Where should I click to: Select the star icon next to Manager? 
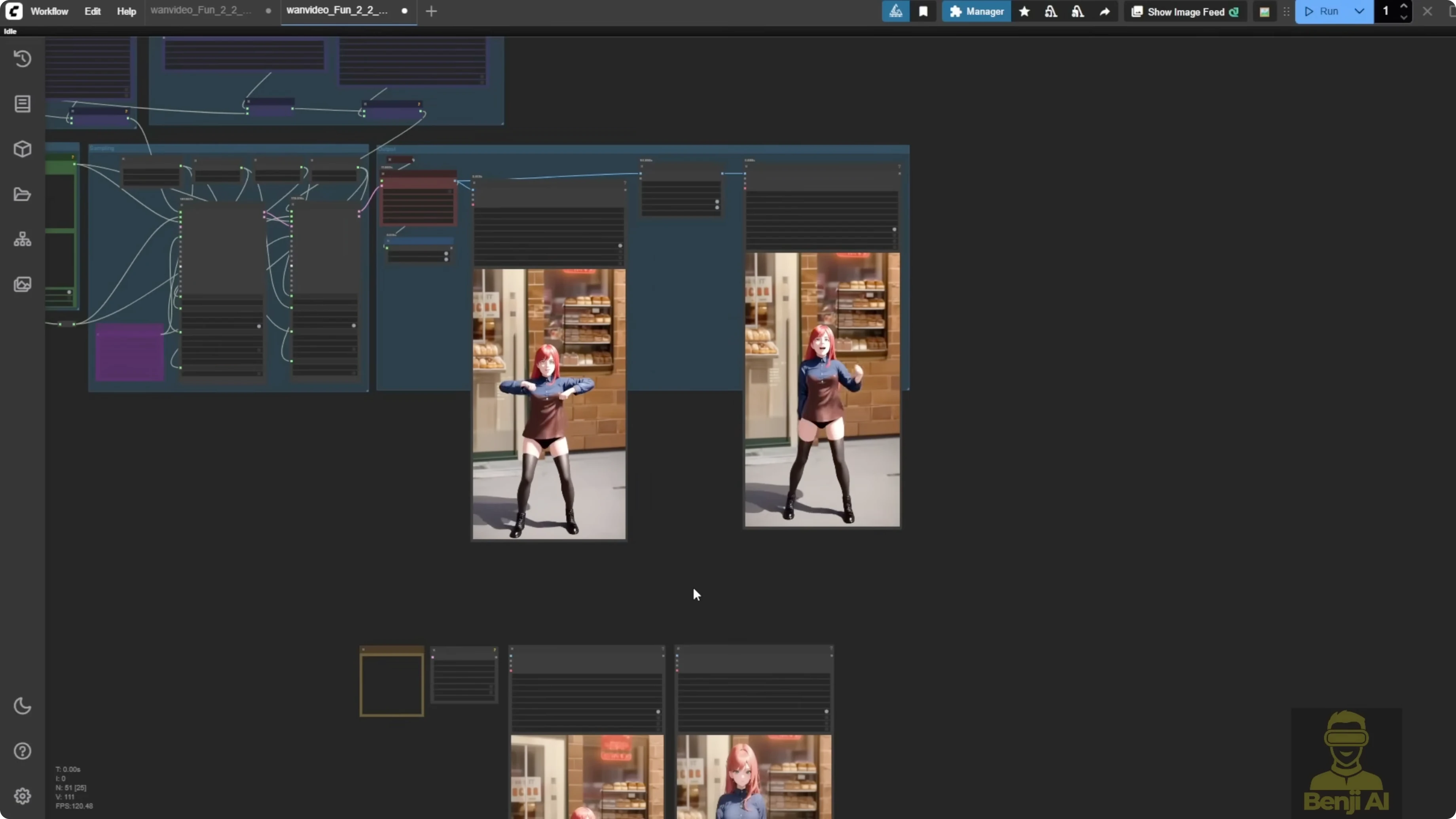[x=1024, y=11]
